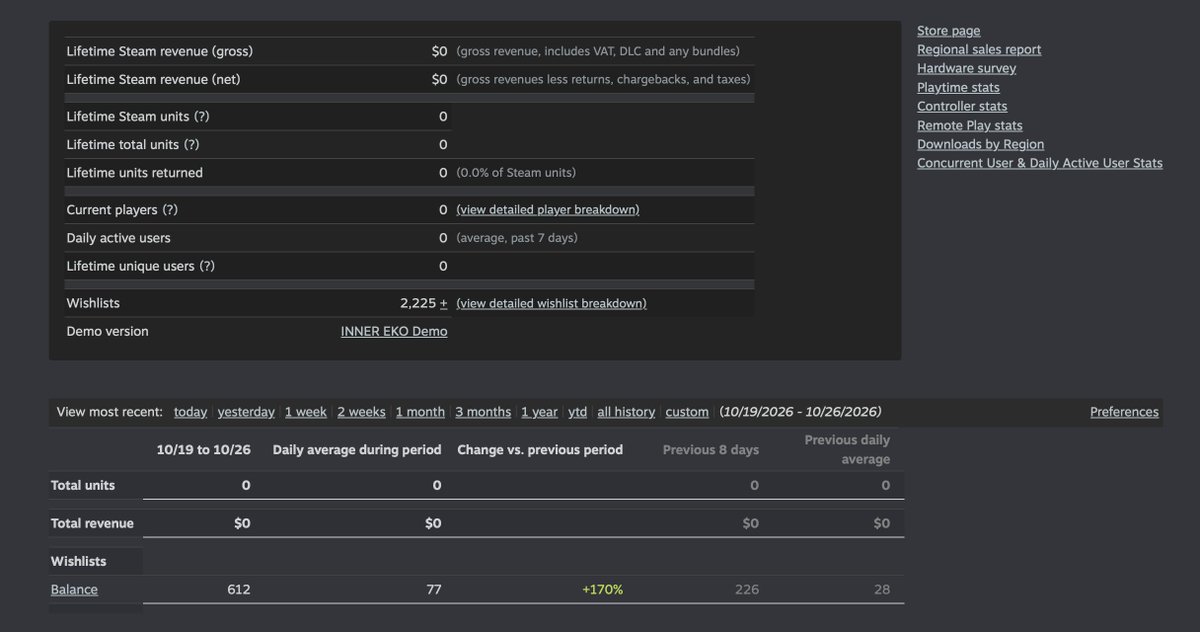Screen dimensions: 1200x632
Task: Select the 1 year range
Action: point(539,412)
